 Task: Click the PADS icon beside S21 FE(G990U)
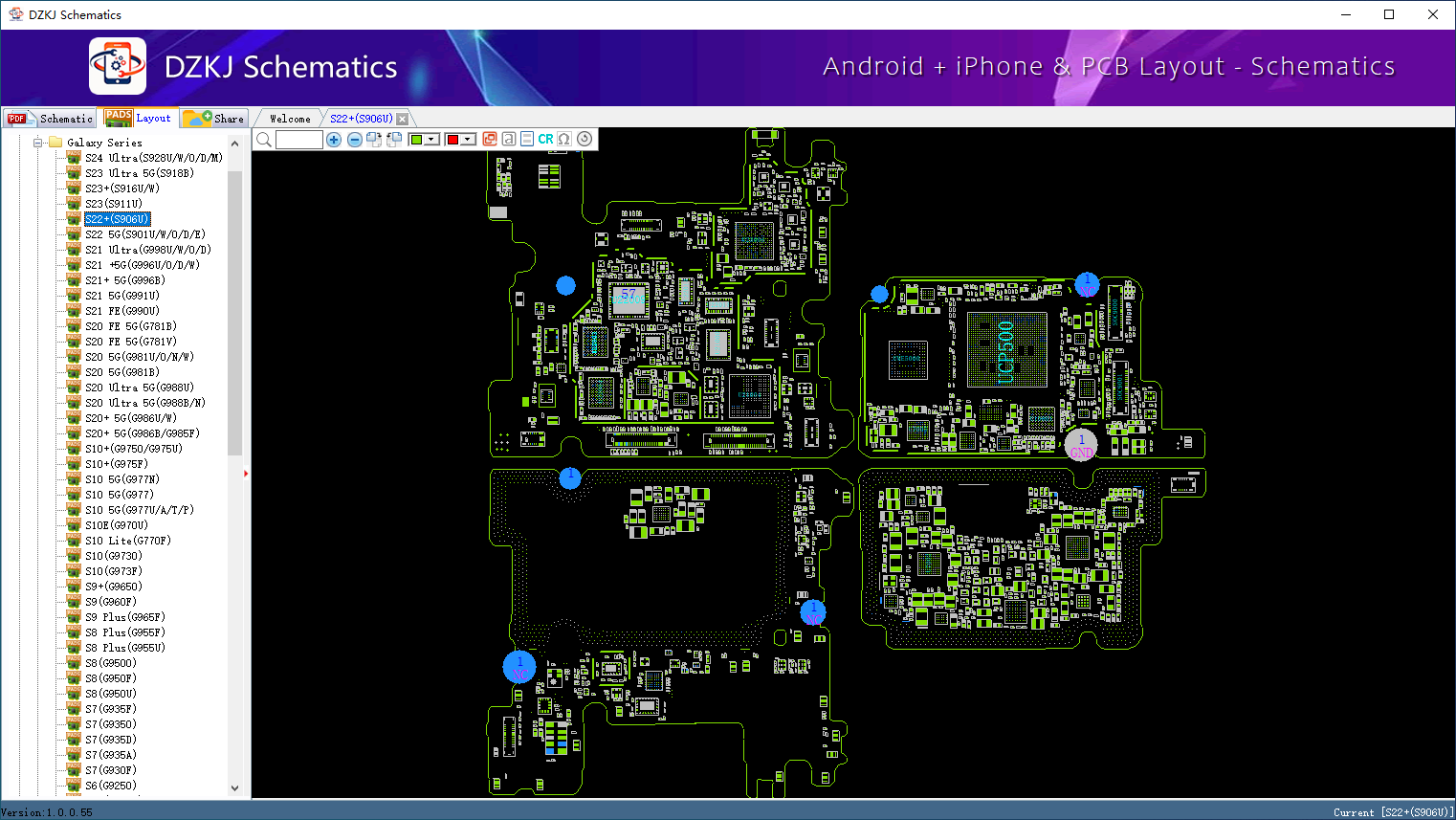click(74, 311)
